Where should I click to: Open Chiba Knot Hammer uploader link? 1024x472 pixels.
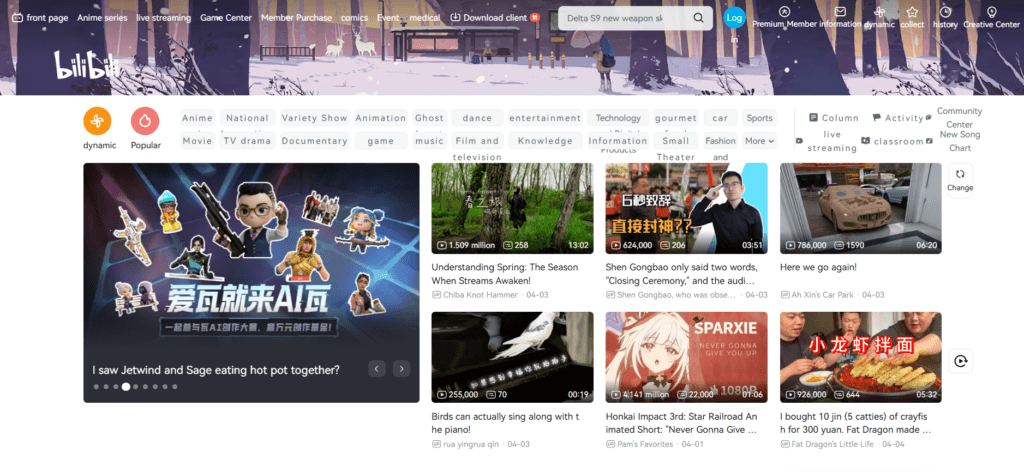(x=481, y=295)
